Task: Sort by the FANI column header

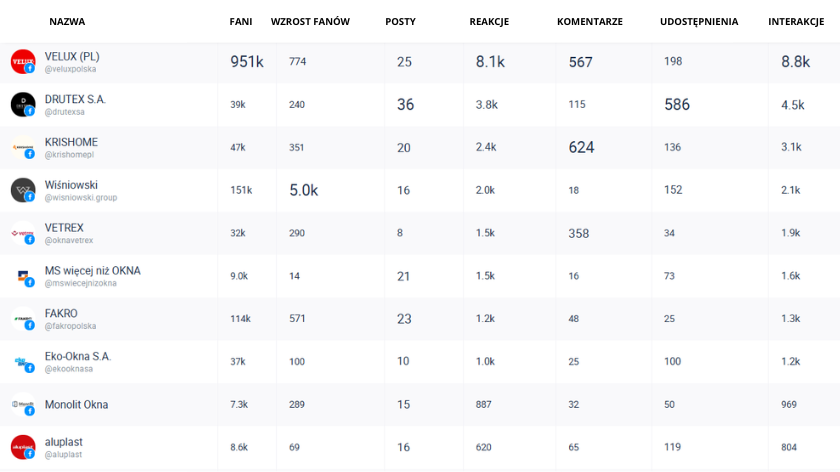Action: click(x=241, y=21)
